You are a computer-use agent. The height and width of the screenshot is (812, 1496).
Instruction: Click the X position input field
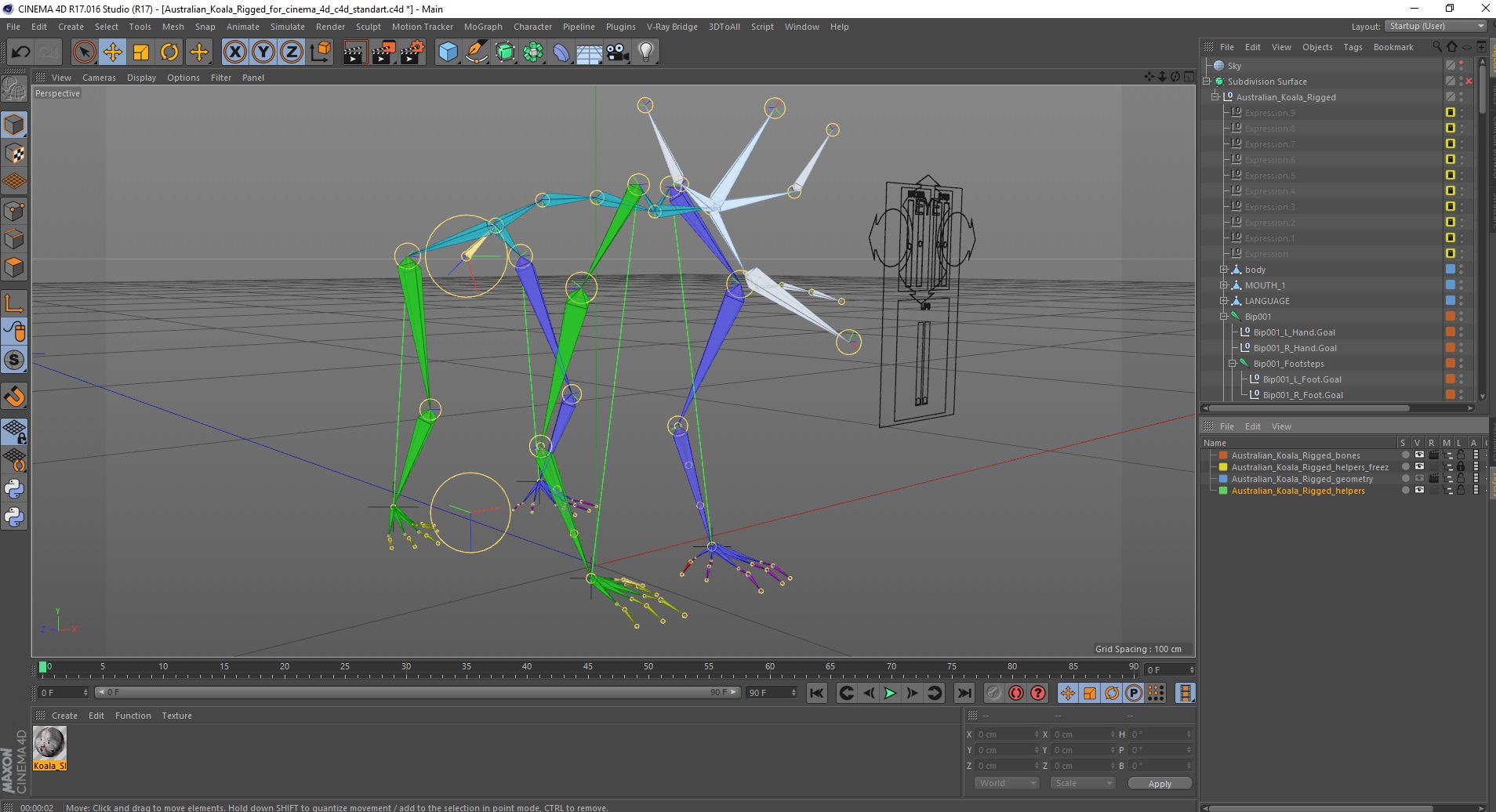[x=1007, y=734]
